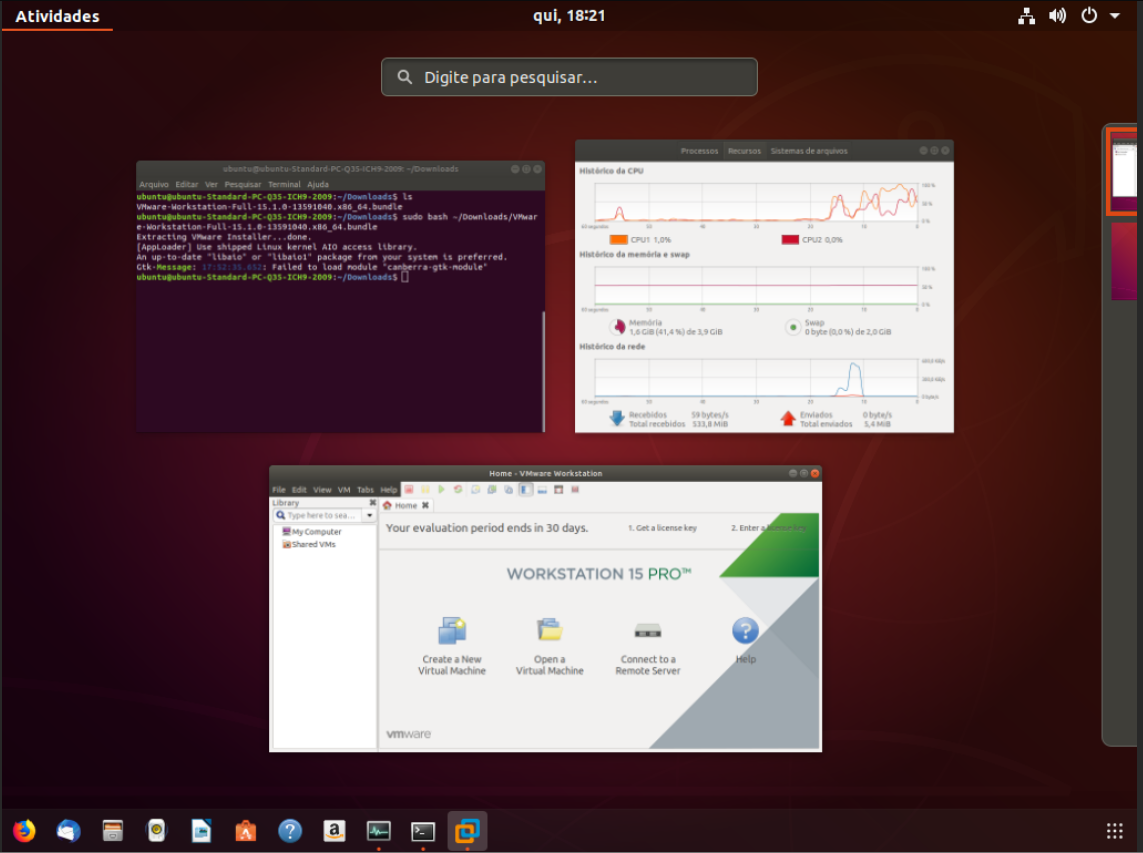Select the first workspace thumbnail
Screen dimensions: 1143x853
pos(1123,171)
